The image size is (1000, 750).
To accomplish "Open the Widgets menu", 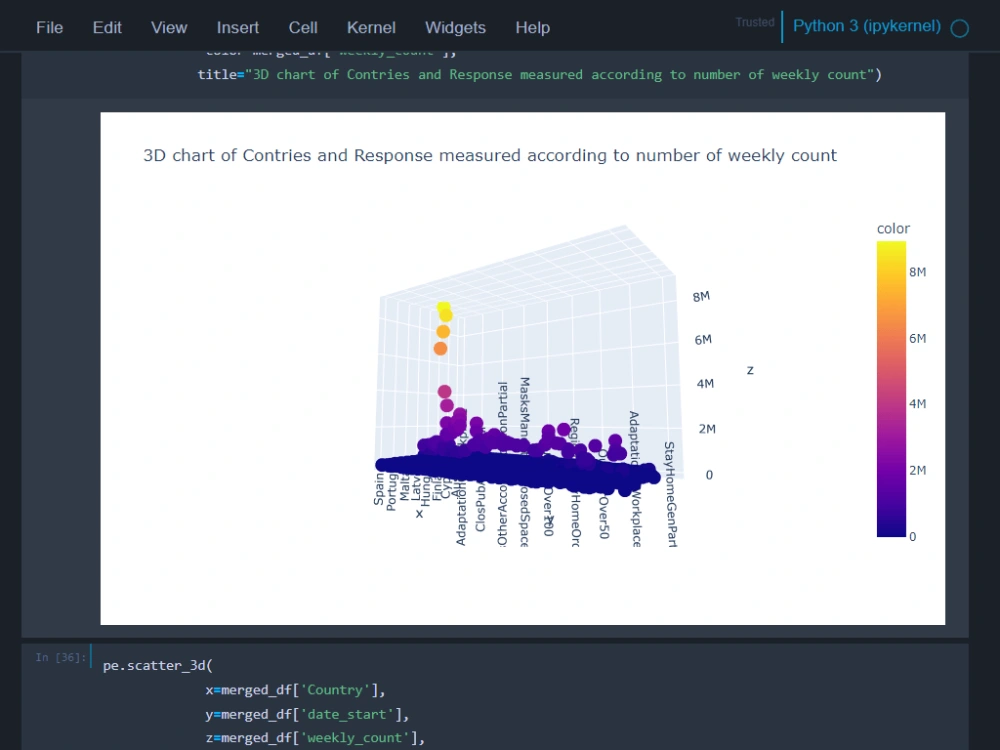I will pos(455,28).
